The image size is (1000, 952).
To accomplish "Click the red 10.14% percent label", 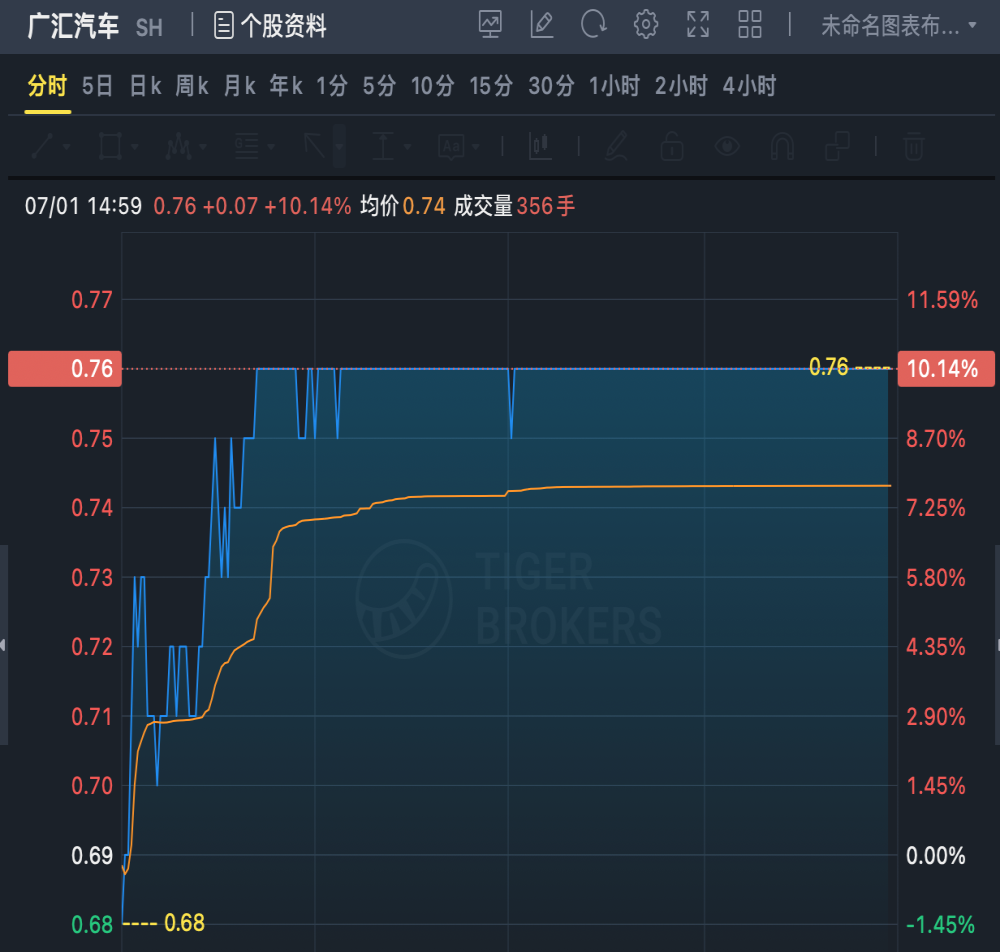I will point(946,369).
